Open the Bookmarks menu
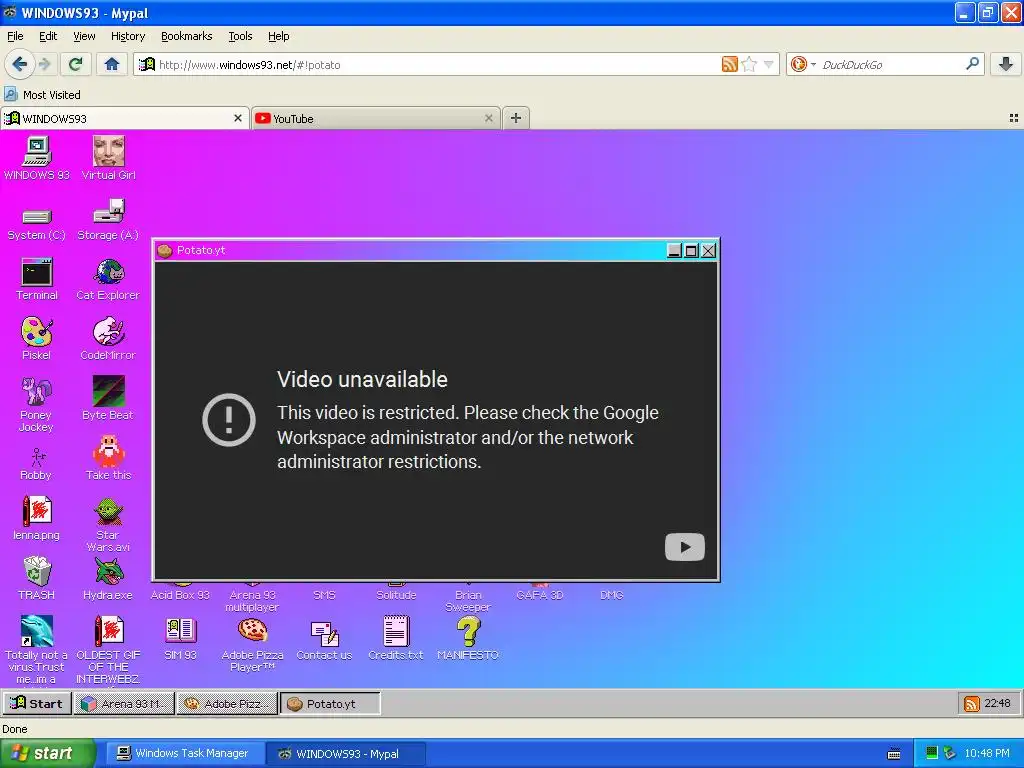Screen dimensions: 1024x768 coord(187,36)
